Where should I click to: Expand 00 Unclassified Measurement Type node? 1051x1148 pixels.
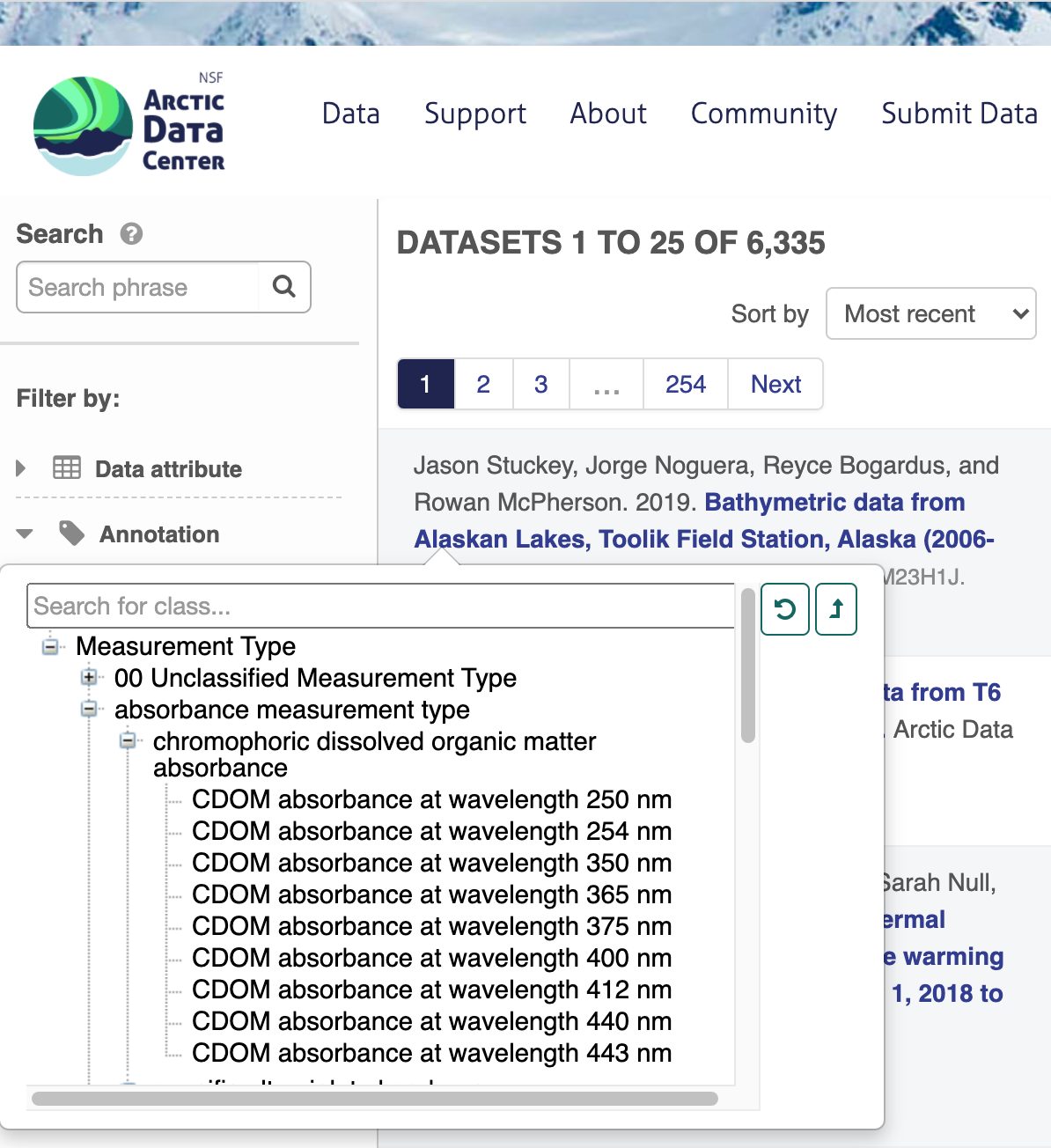(x=89, y=678)
